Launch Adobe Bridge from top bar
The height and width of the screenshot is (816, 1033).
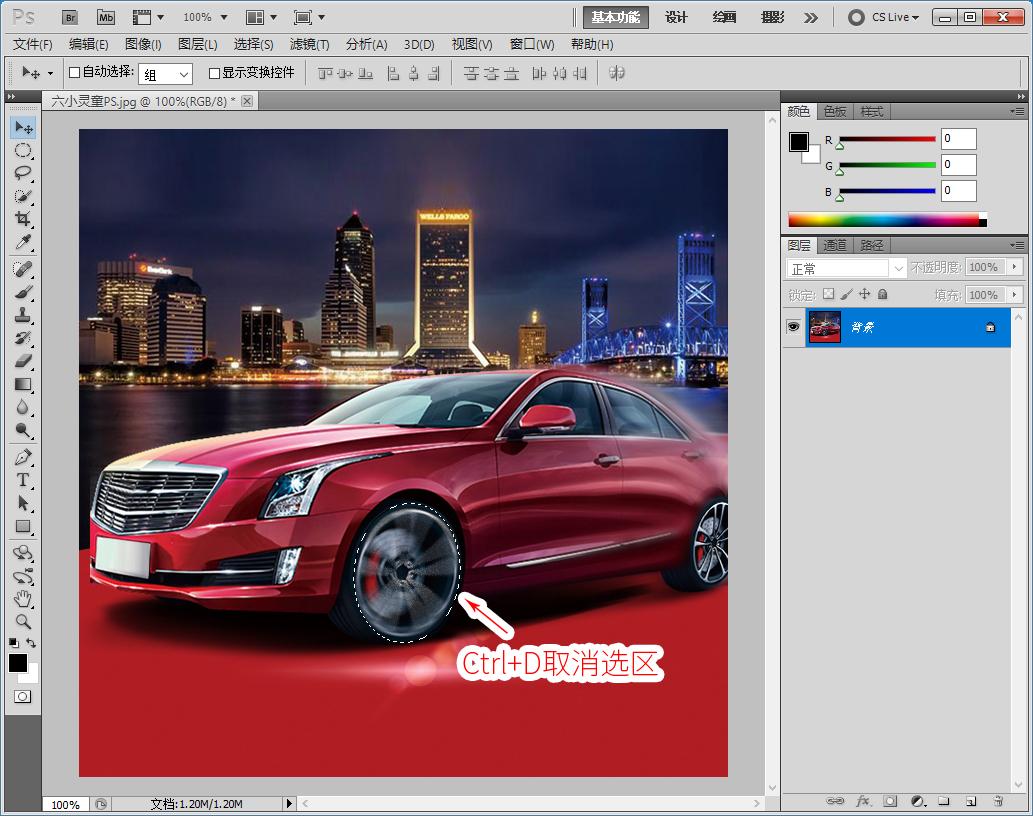[70, 17]
